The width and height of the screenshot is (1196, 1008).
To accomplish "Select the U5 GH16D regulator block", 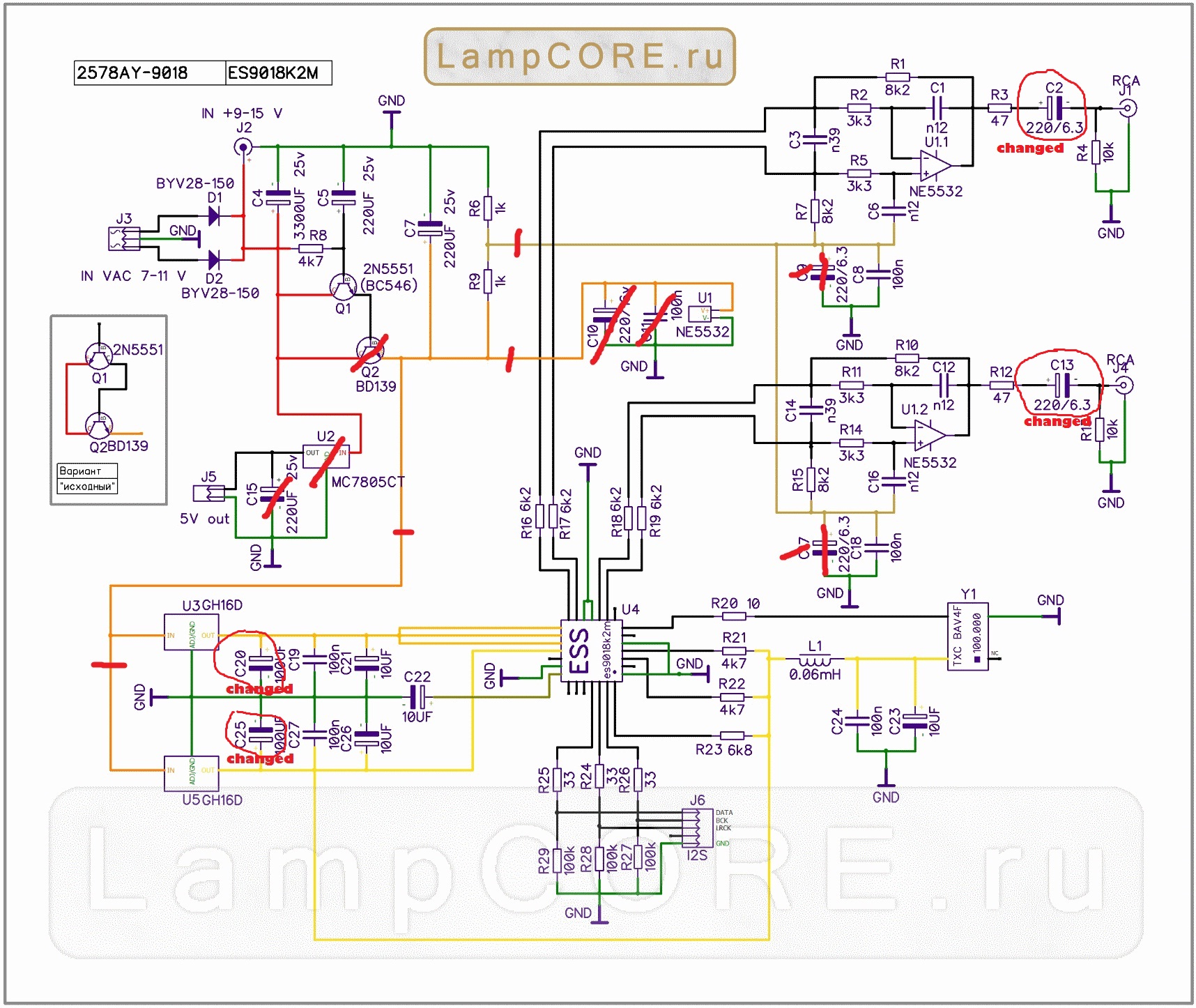I will [192, 774].
